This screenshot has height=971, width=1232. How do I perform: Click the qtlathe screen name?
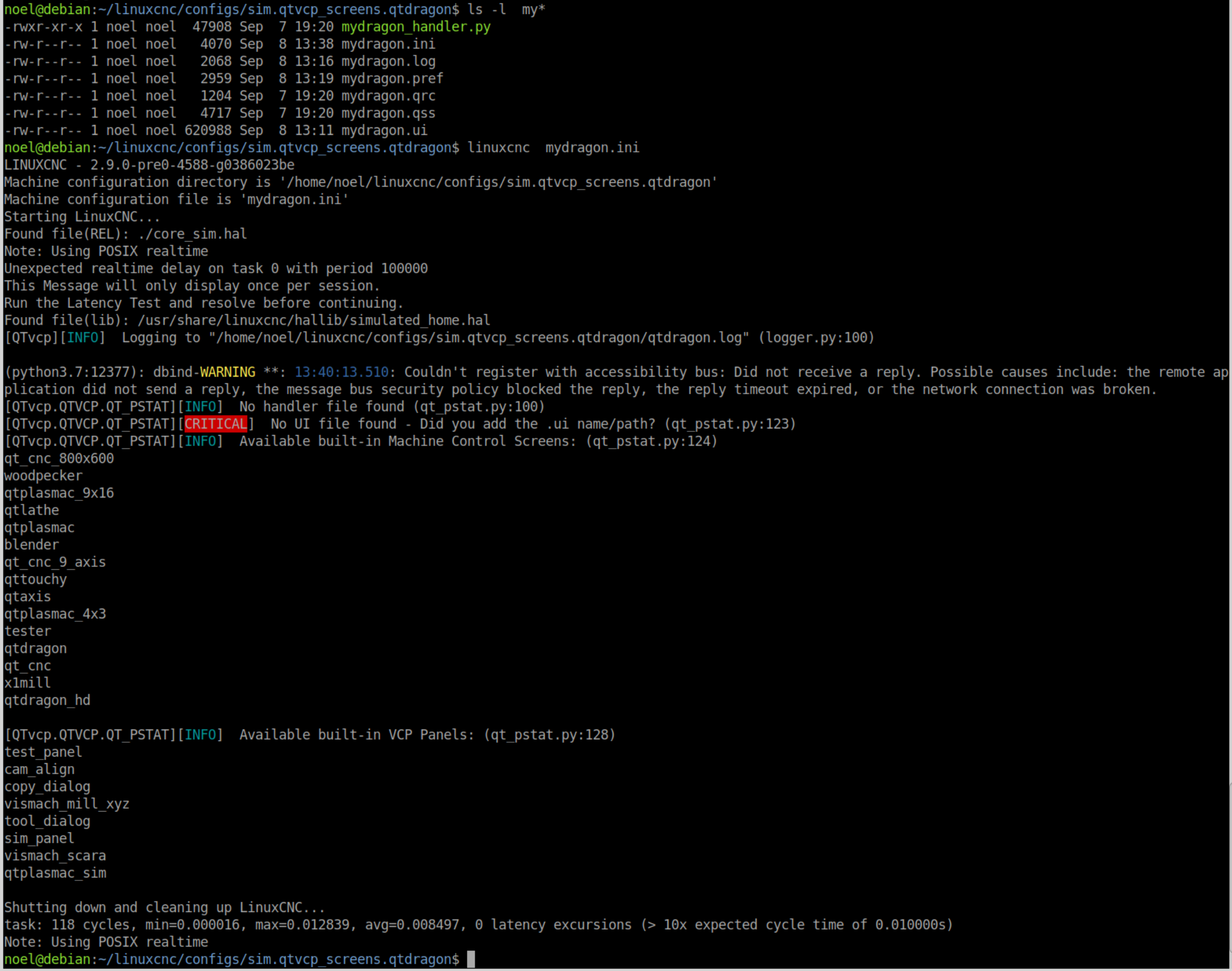[32, 510]
